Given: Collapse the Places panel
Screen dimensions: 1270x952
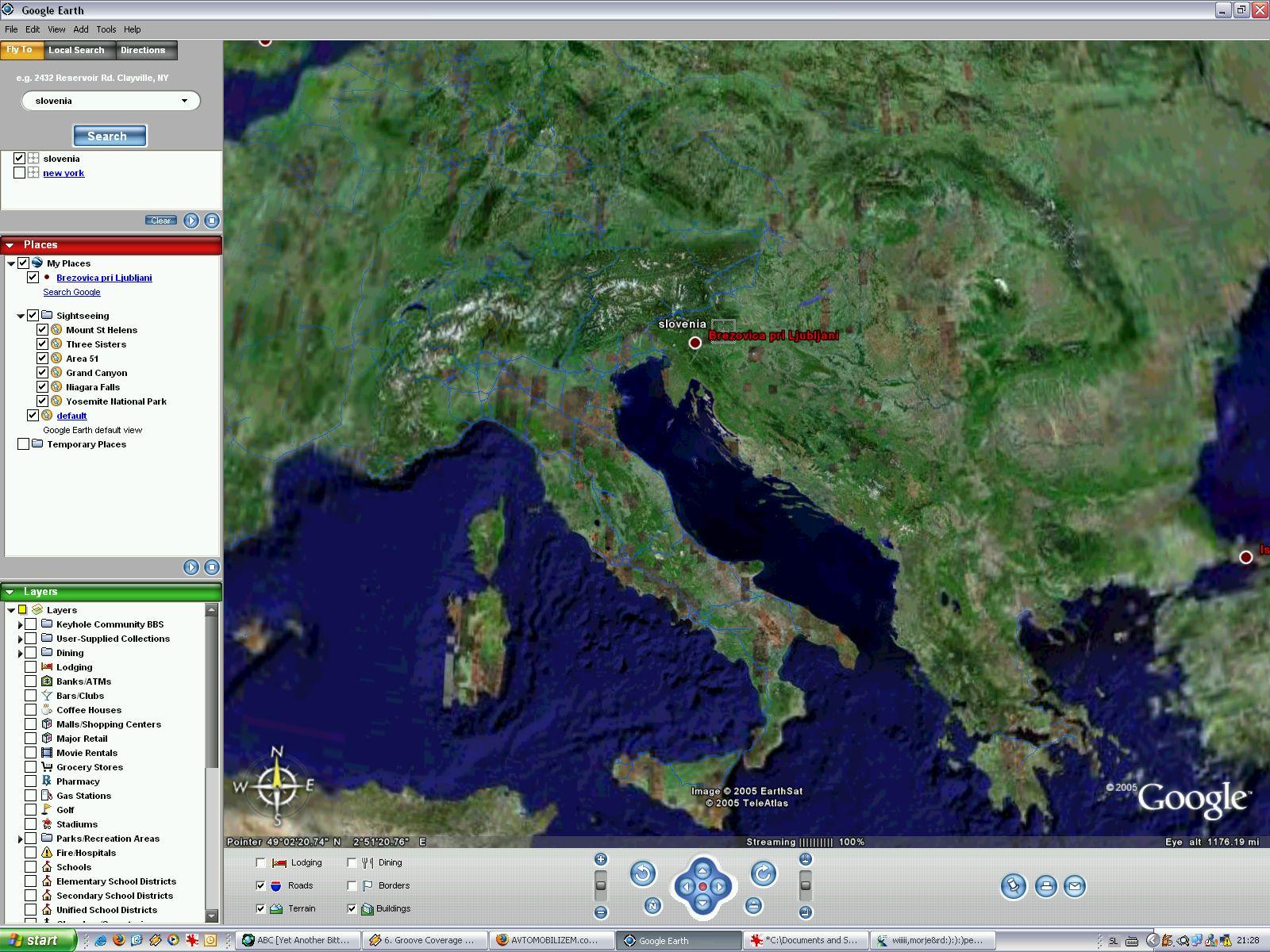Looking at the screenshot, I should pos(10,245).
